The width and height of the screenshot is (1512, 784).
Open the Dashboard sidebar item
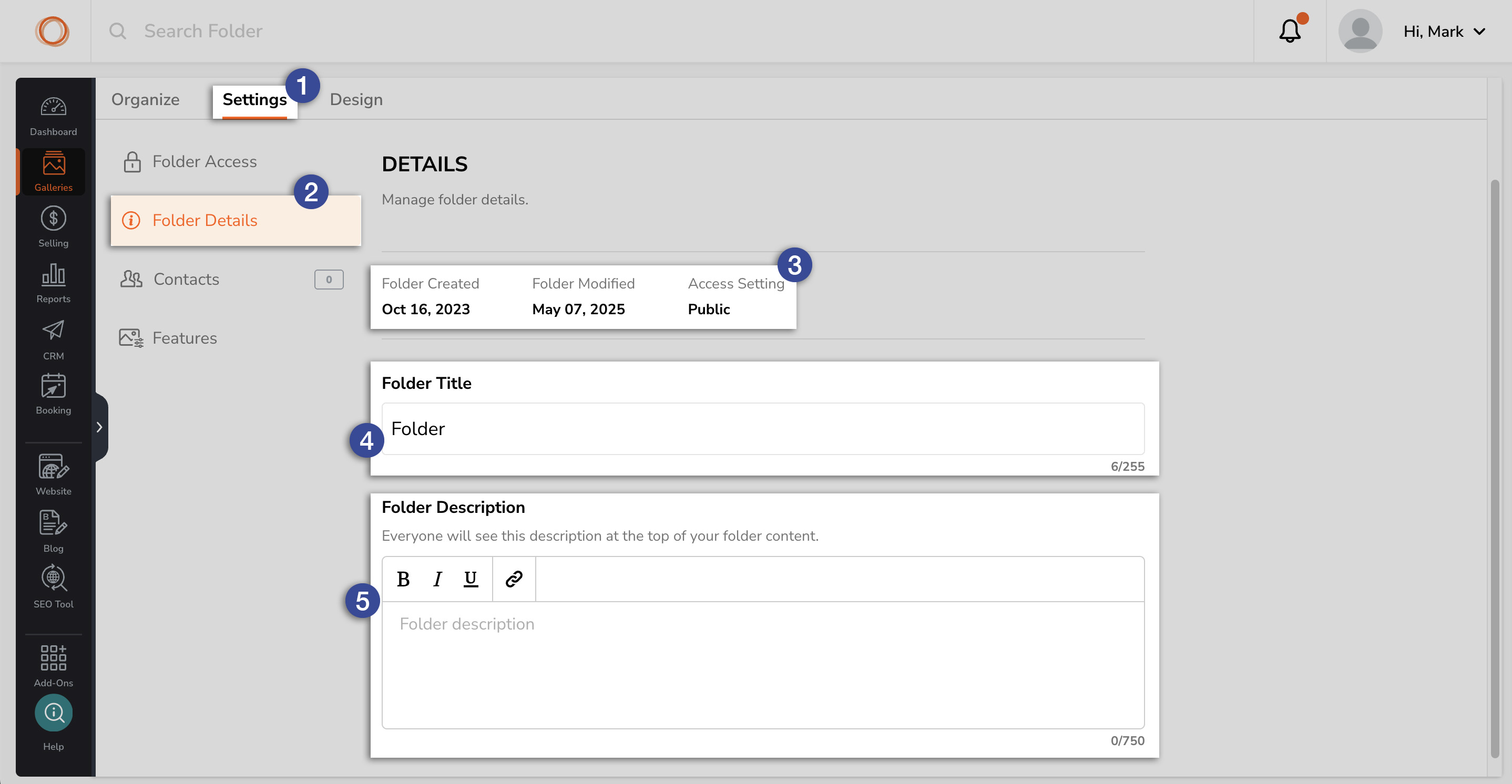[54, 116]
